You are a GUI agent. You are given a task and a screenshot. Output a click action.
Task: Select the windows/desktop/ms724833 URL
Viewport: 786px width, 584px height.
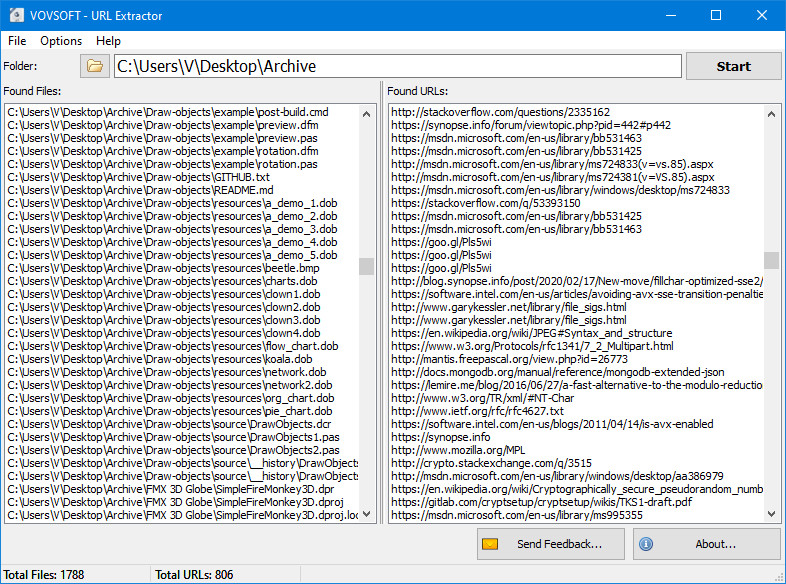pyautogui.click(x=576, y=190)
